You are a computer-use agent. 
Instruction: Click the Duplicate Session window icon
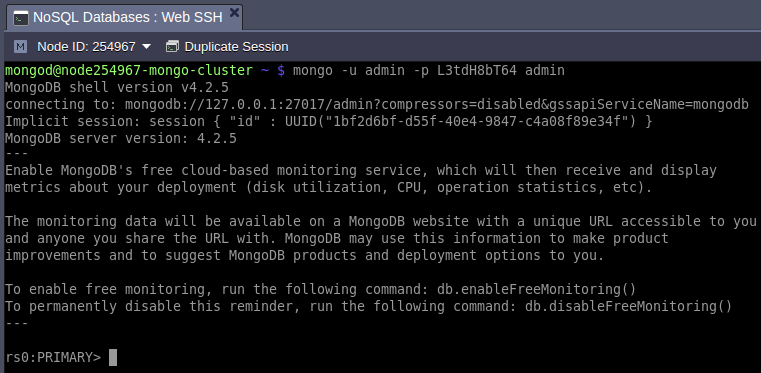[x=172, y=47]
